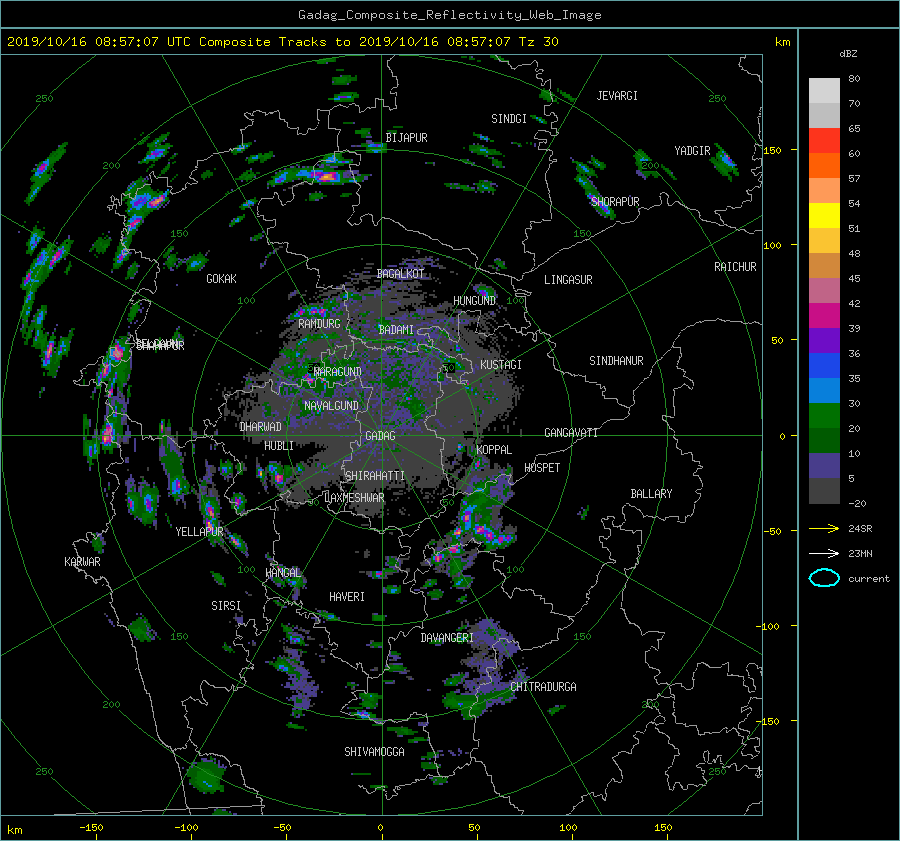This screenshot has width=900, height=841.
Task: Click the BADAMI city label
Action: [x=396, y=330]
